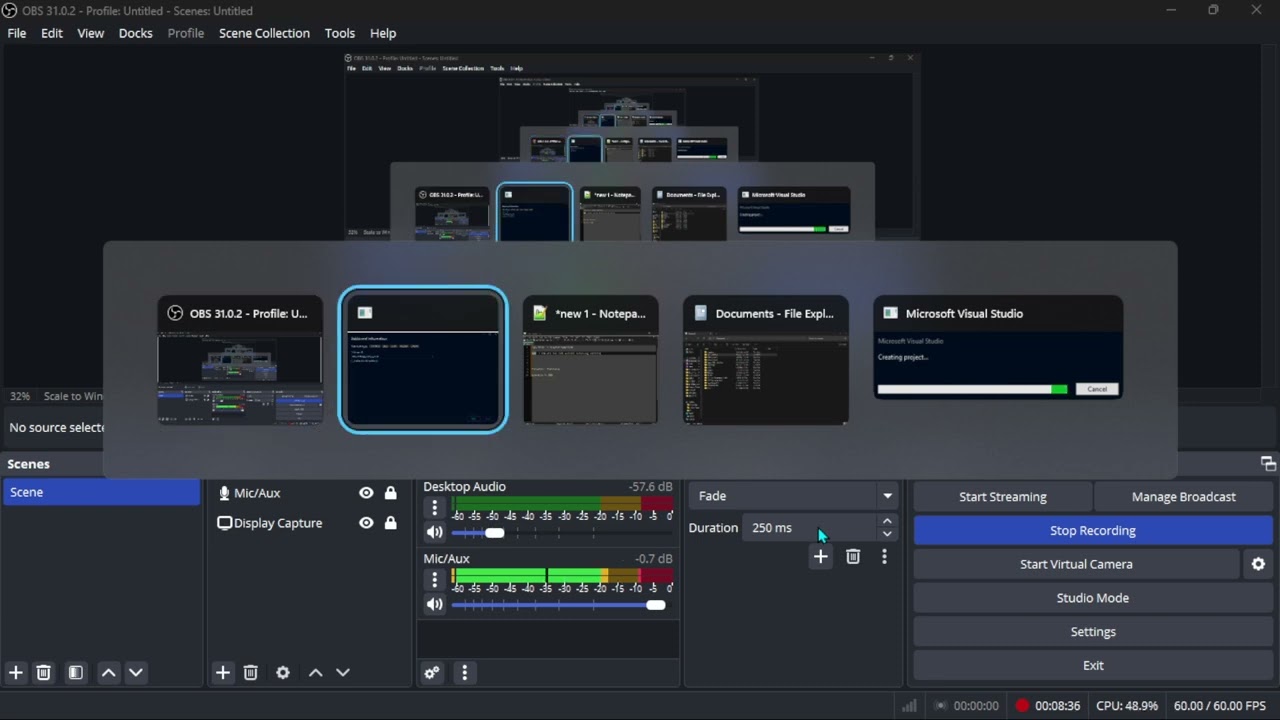This screenshot has height=720, width=1280.
Task: Click the Studio Mode button
Action: pyautogui.click(x=1092, y=598)
